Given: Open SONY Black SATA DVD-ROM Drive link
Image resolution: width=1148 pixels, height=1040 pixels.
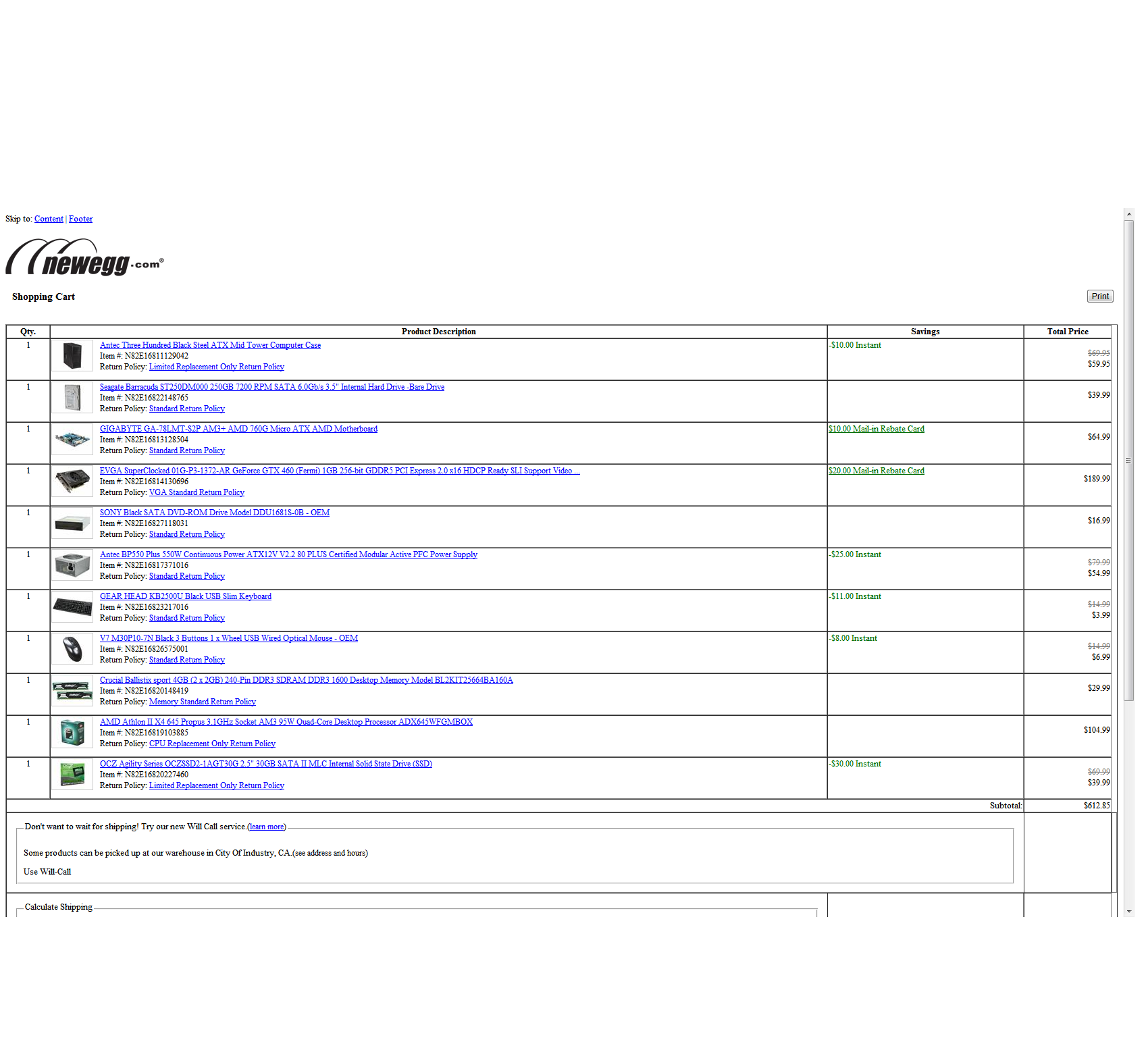Looking at the screenshot, I should pos(215,513).
